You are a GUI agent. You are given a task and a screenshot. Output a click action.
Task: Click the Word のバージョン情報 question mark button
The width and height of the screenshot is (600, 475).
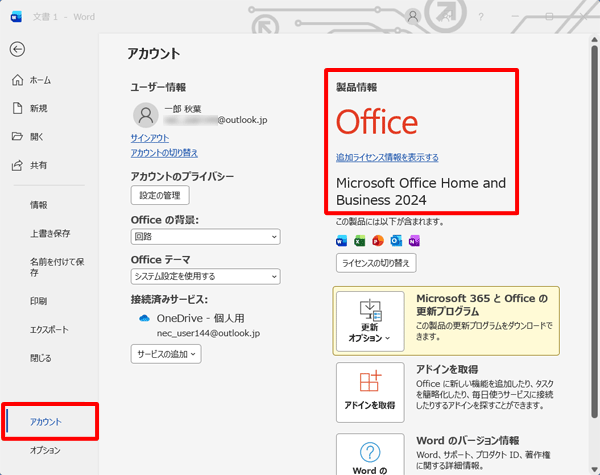(x=370, y=454)
